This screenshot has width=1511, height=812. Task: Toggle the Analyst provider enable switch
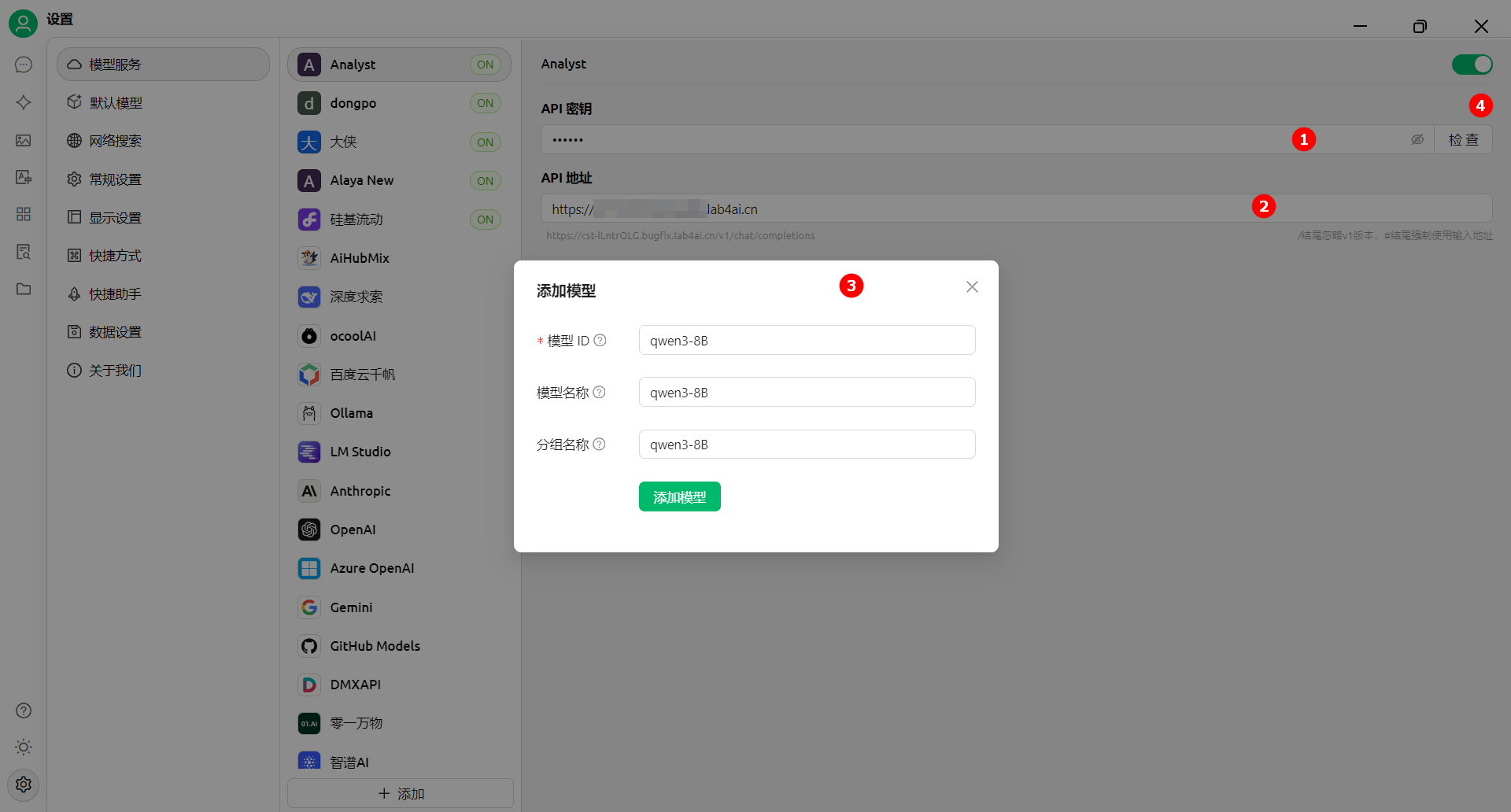pyautogui.click(x=1471, y=65)
